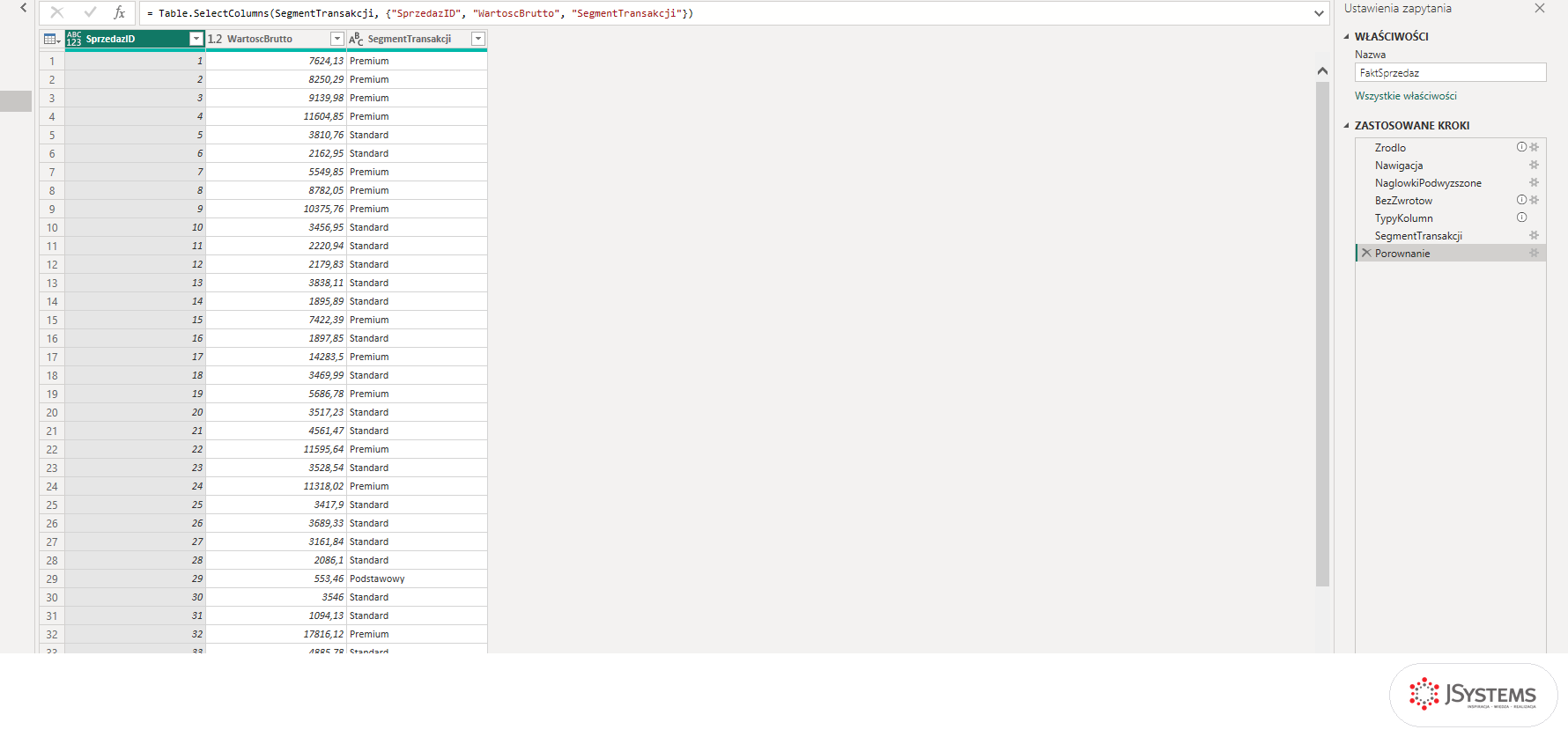
Task: Select the TypyKolumn applied step
Action: pyautogui.click(x=1403, y=217)
